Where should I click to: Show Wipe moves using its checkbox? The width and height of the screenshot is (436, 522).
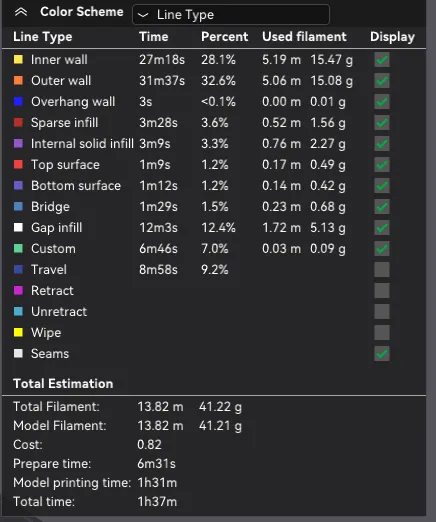pos(382,333)
